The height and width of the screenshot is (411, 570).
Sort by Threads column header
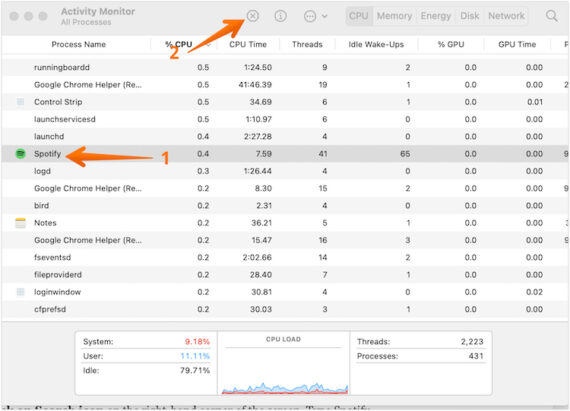[x=307, y=44]
